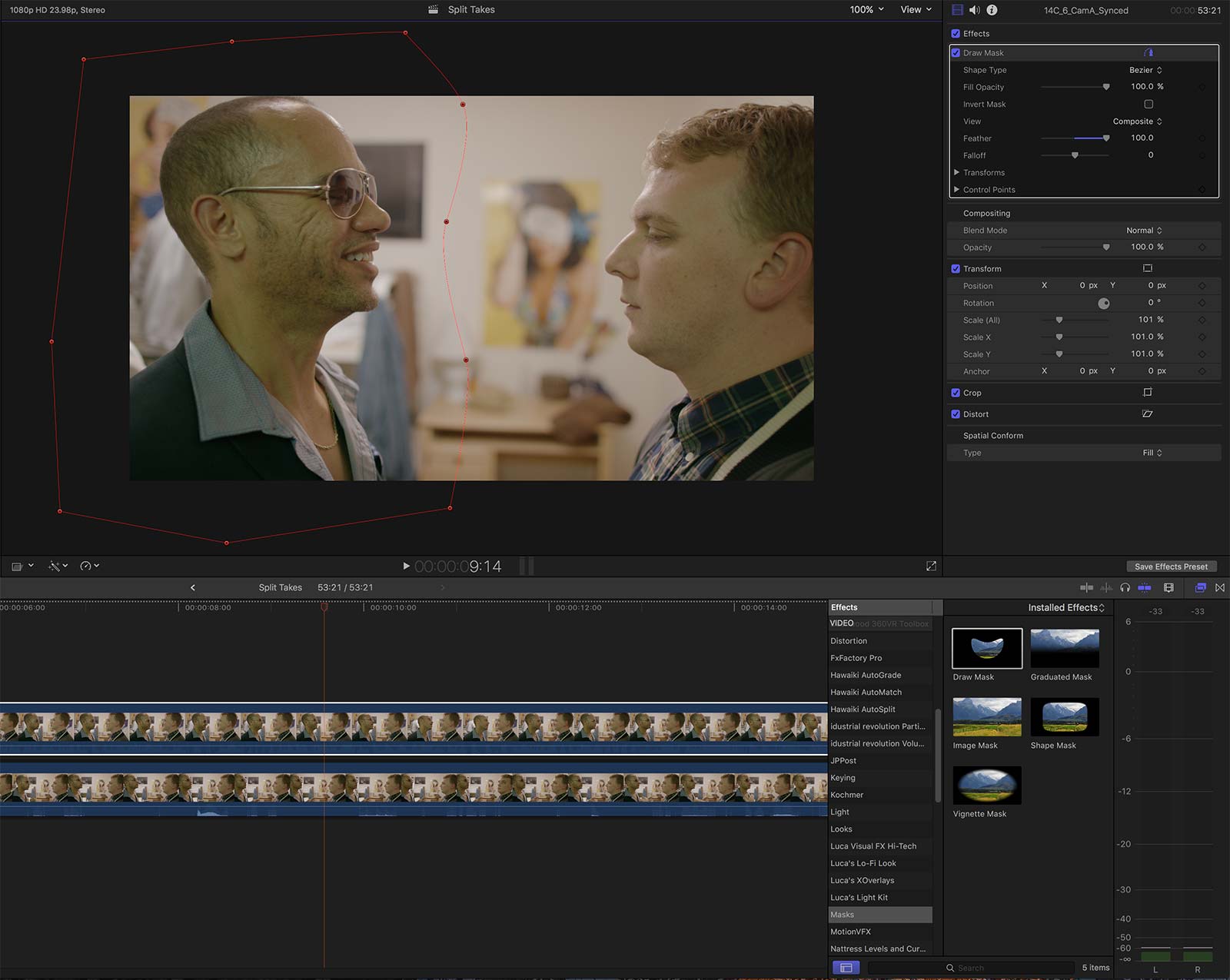Show the Transitions browser icon

tap(1220, 587)
